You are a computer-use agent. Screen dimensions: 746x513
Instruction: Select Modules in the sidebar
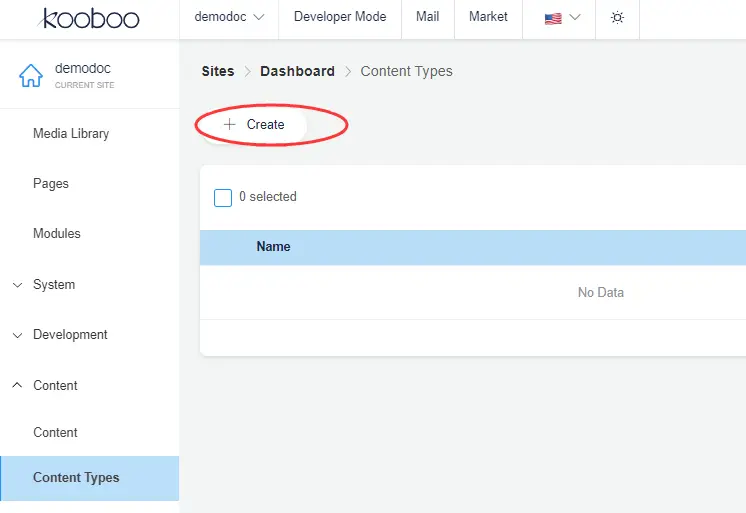[57, 234]
